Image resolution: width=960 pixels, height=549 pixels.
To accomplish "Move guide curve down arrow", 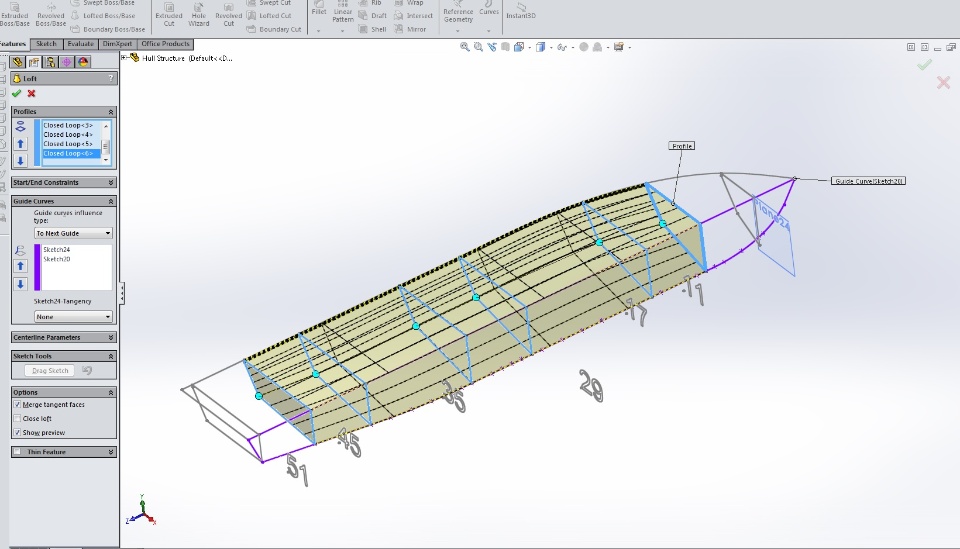I will point(20,283).
